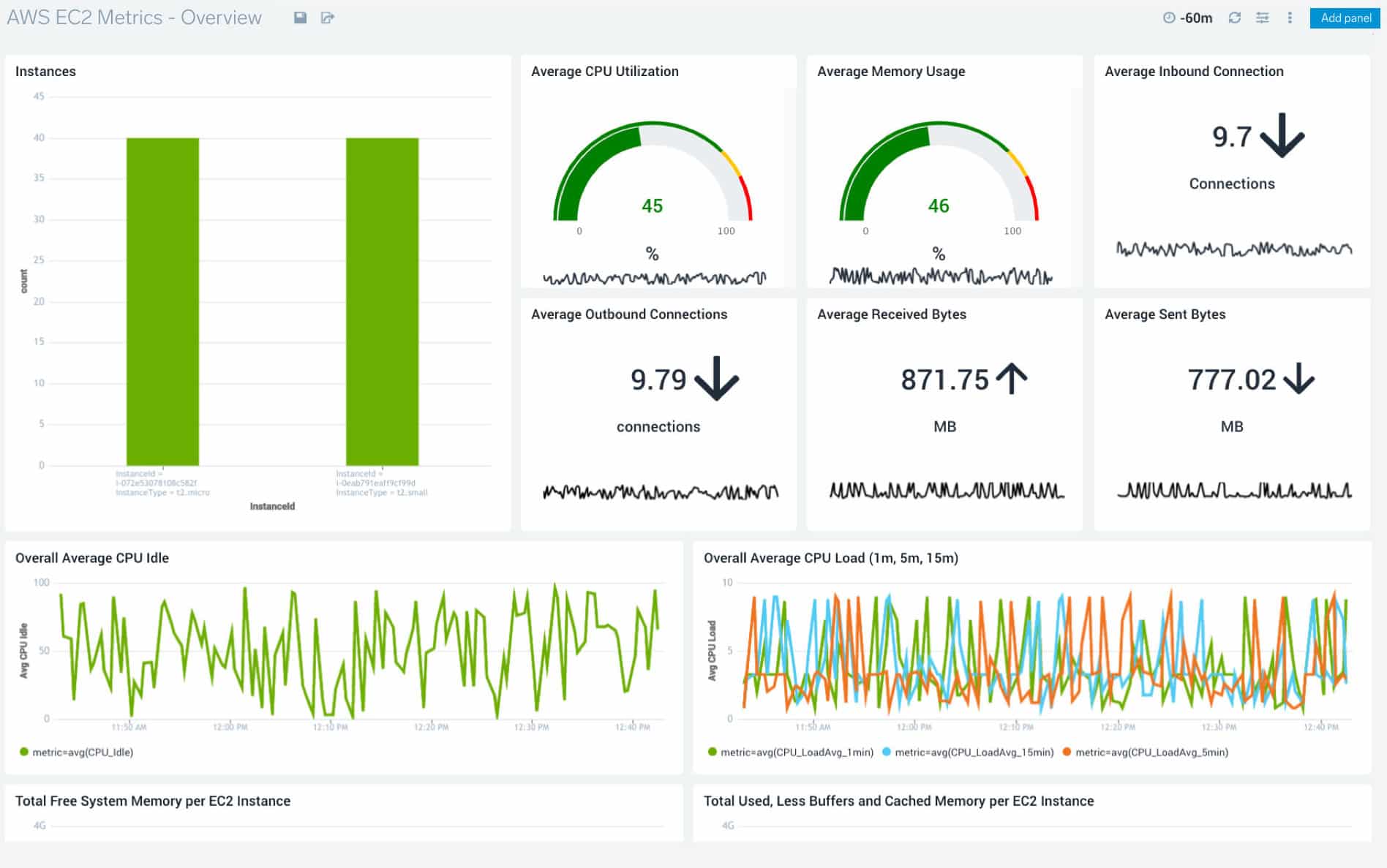Click the Average Inbound Connection panel title
The image size is (1387, 868).
(1194, 71)
